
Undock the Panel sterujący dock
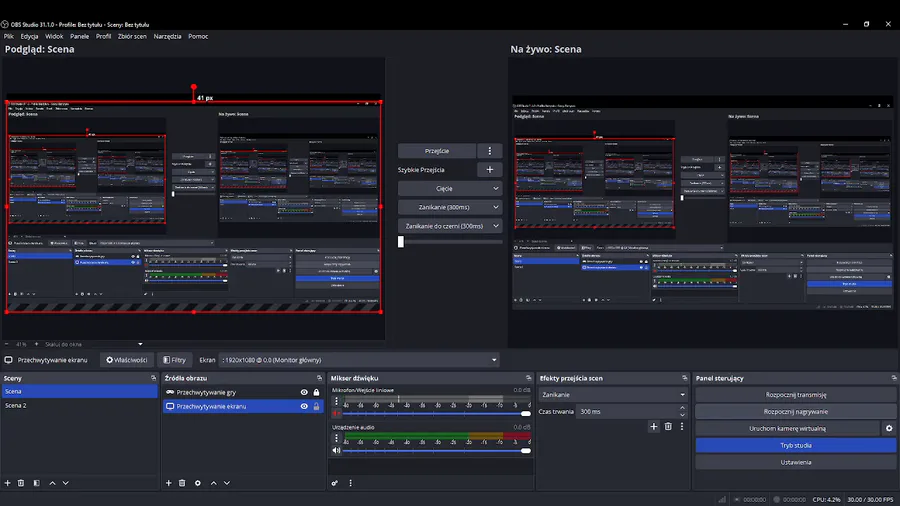coord(894,378)
